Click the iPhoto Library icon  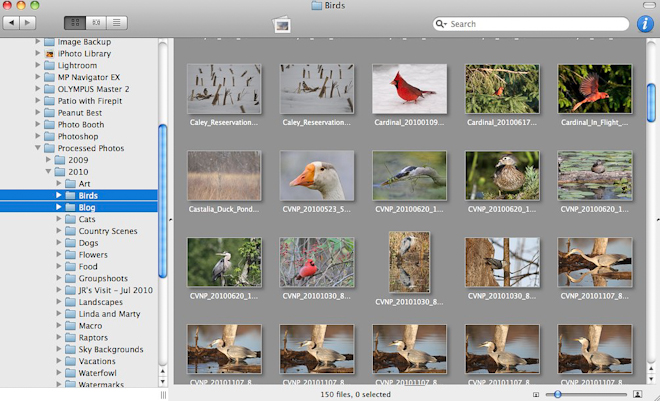point(50,53)
